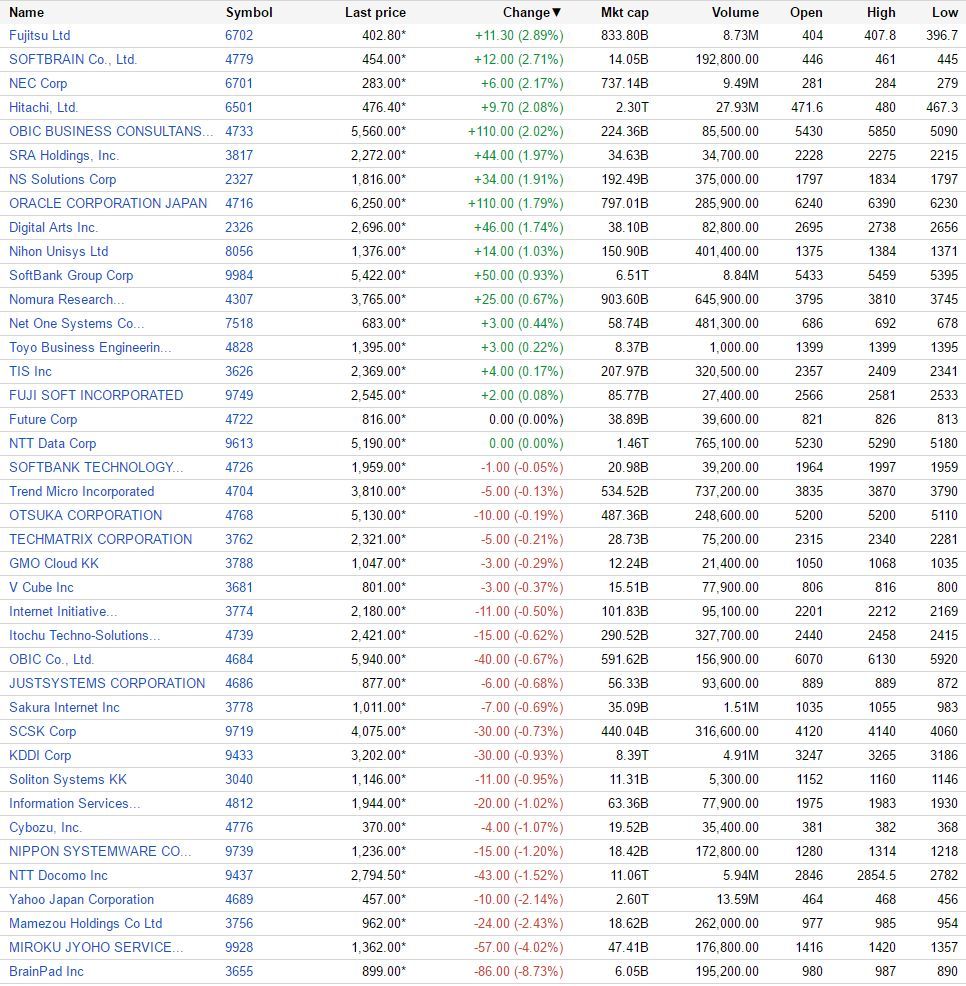The image size is (966, 986).
Task: Click symbol 6702 link
Action: (x=239, y=35)
